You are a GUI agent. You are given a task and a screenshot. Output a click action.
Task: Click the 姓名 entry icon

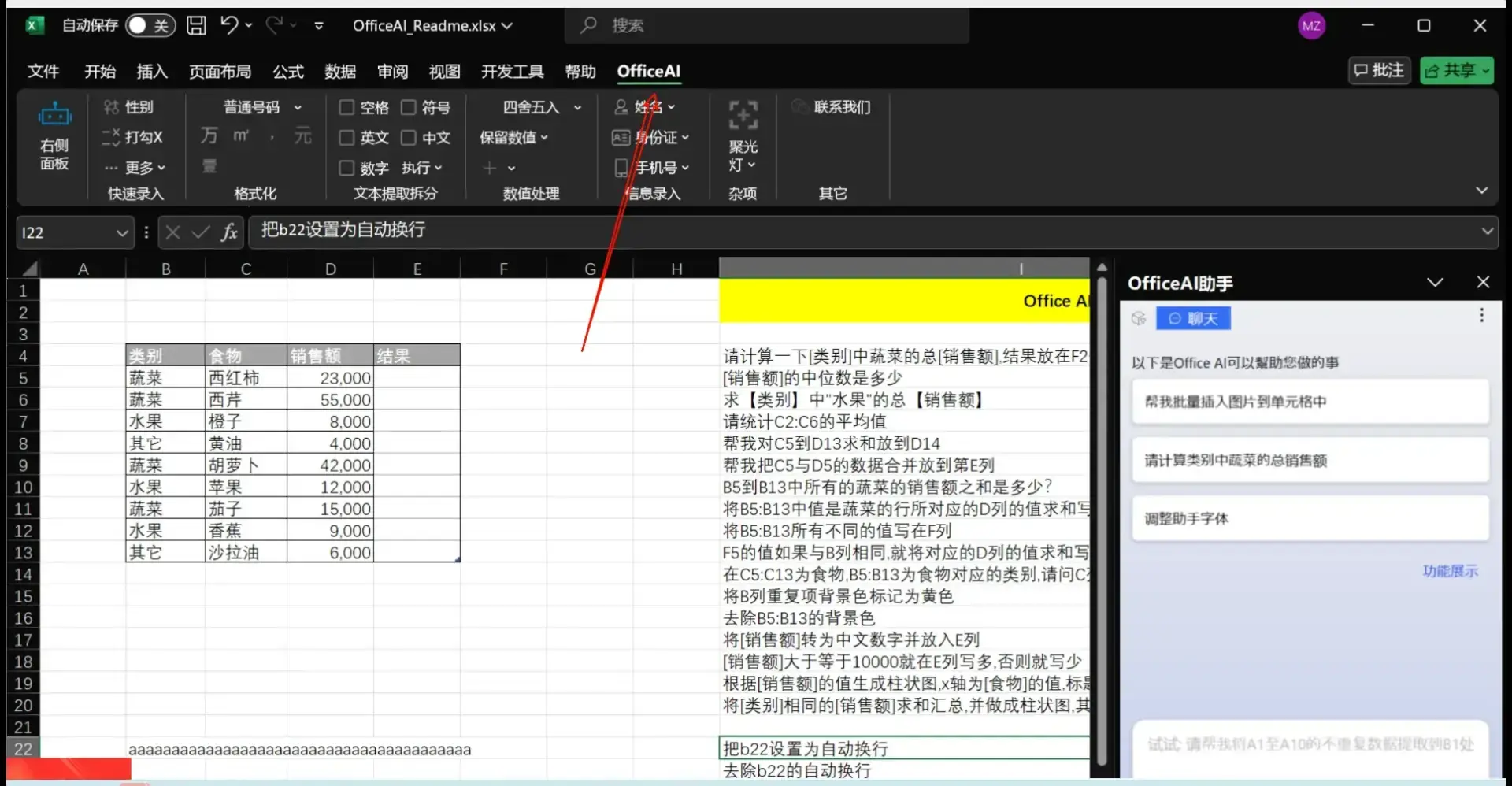620,106
